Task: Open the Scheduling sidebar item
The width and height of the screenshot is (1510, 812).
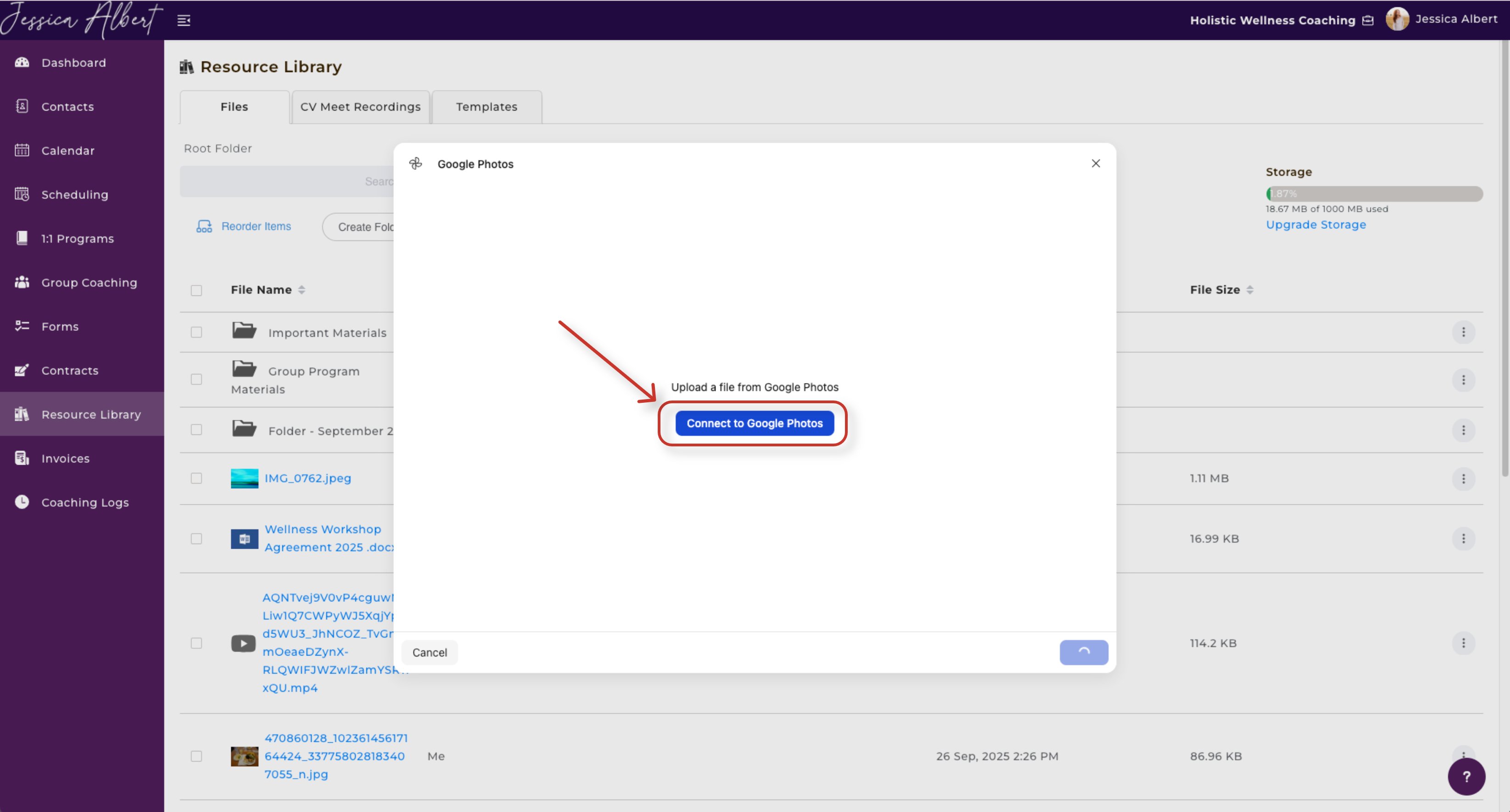Action: click(x=74, y=195)
